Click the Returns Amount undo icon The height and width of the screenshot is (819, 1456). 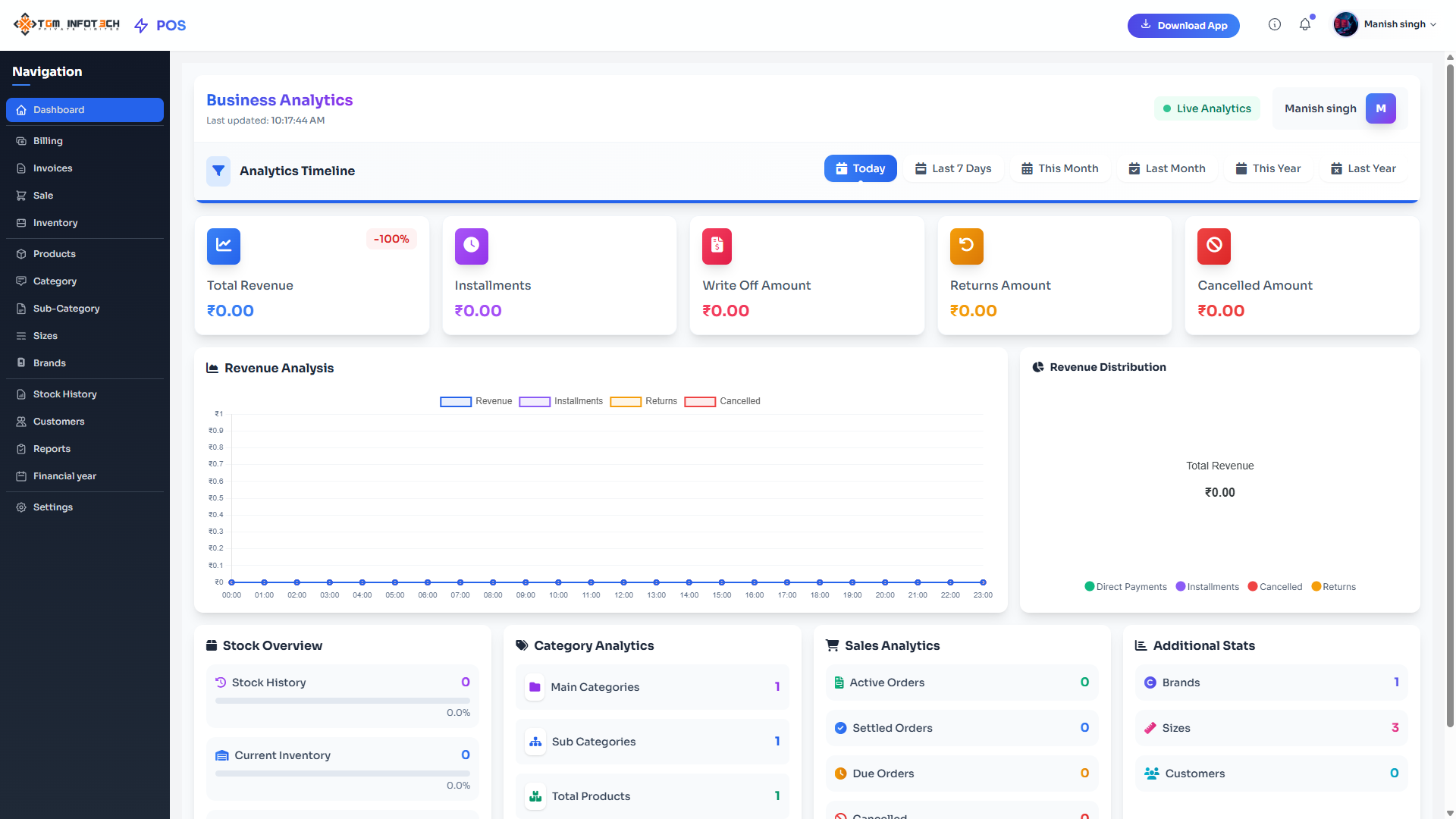(966, 246)
